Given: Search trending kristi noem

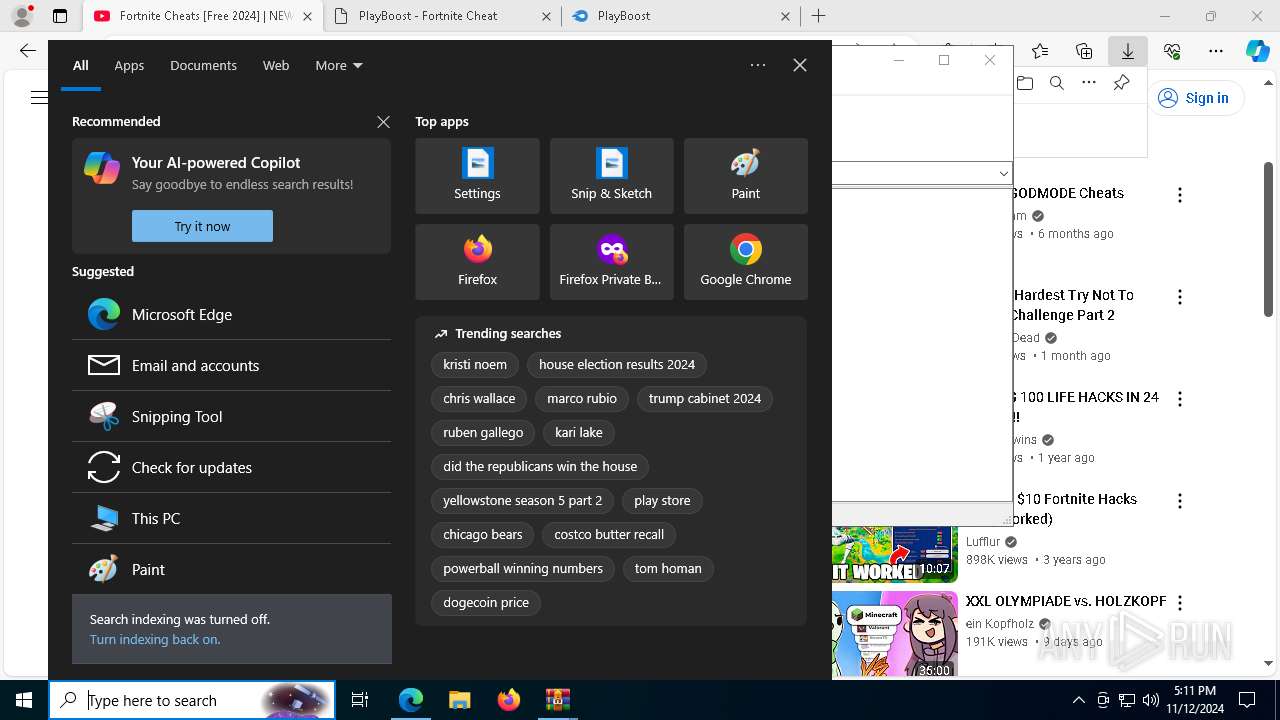Looking at the screenshot, I should tap(475, 364).
